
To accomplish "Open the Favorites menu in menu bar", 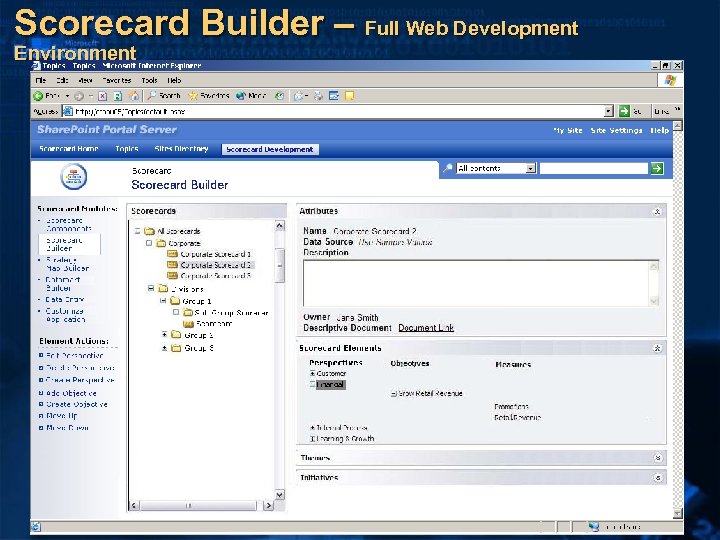I will click(117, 80).
